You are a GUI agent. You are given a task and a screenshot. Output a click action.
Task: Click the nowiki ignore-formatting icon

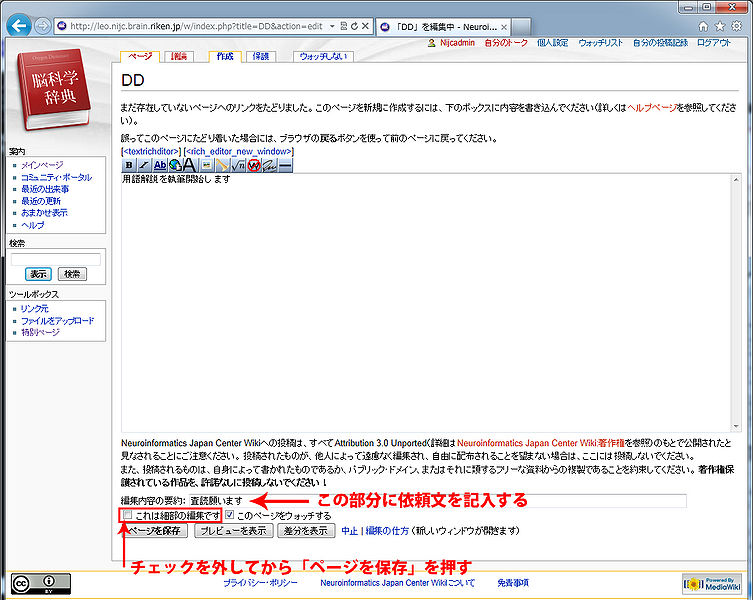click(253, 165)
